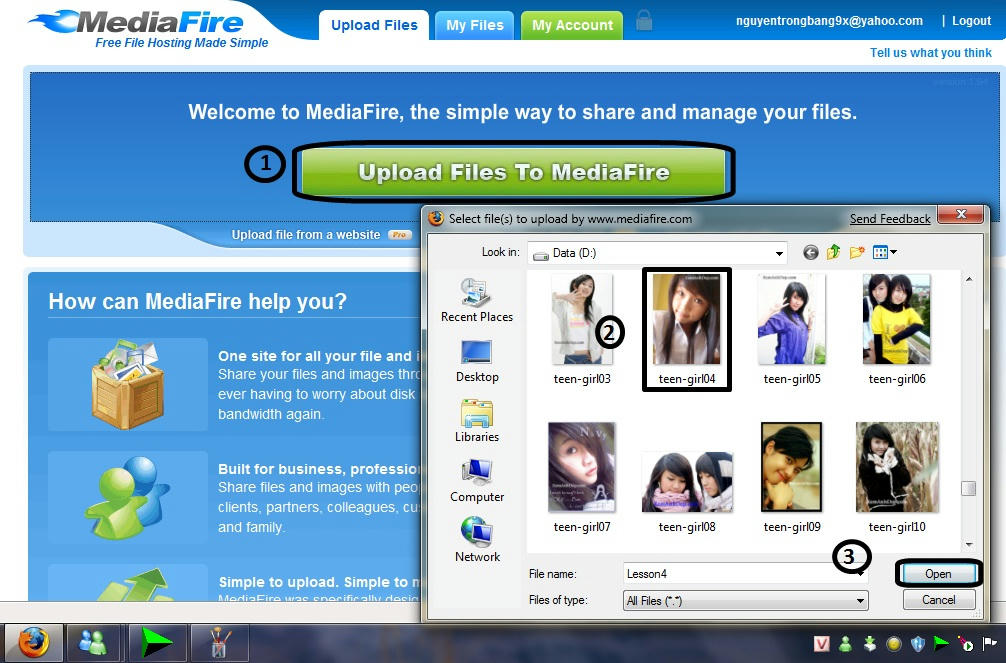Create a new folder in the dialog
This screenshot has width=1006, height=663.
[857, 252]
